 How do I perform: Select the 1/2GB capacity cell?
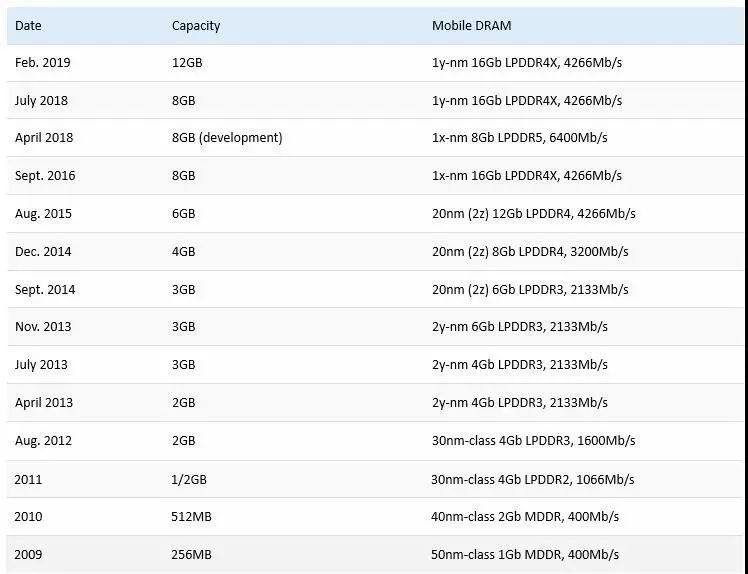(x=190, y=479)
